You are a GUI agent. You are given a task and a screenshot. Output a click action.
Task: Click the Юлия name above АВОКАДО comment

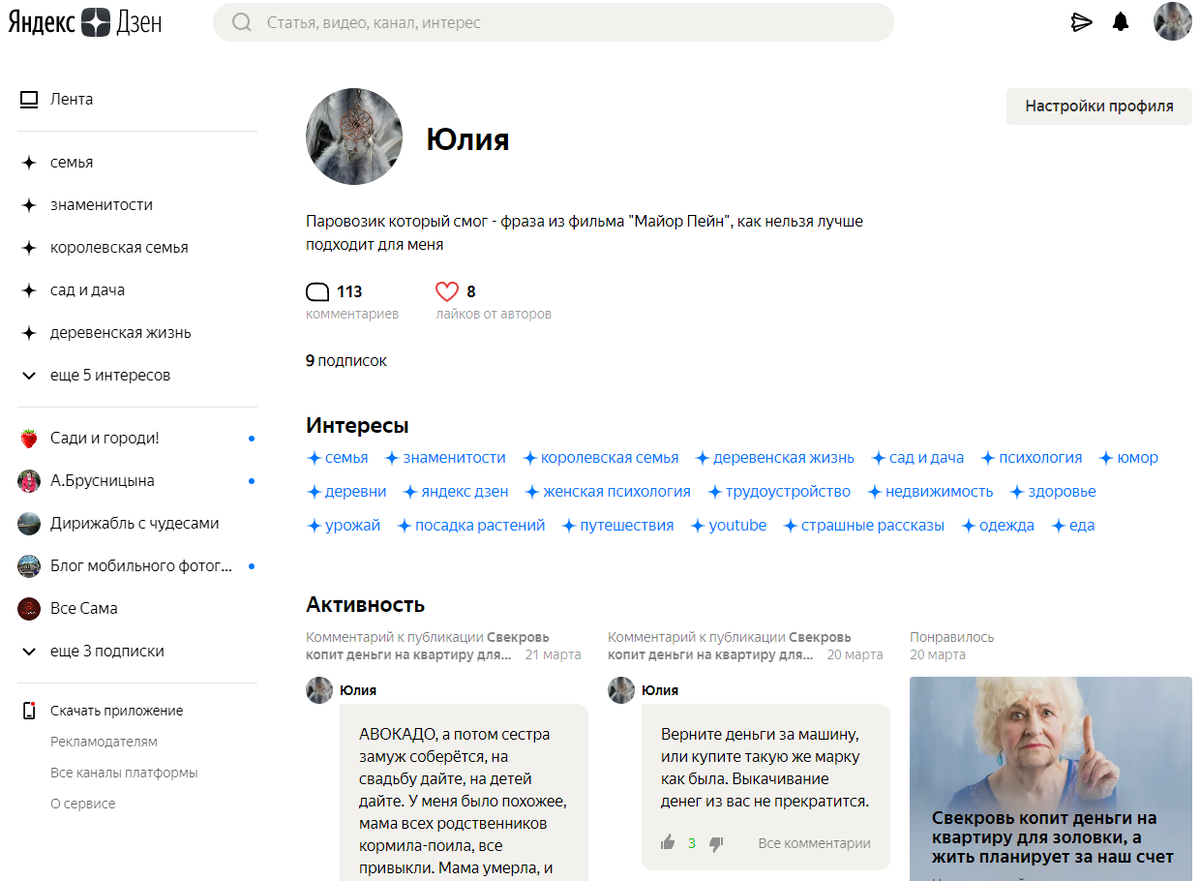tap(358, 690)
